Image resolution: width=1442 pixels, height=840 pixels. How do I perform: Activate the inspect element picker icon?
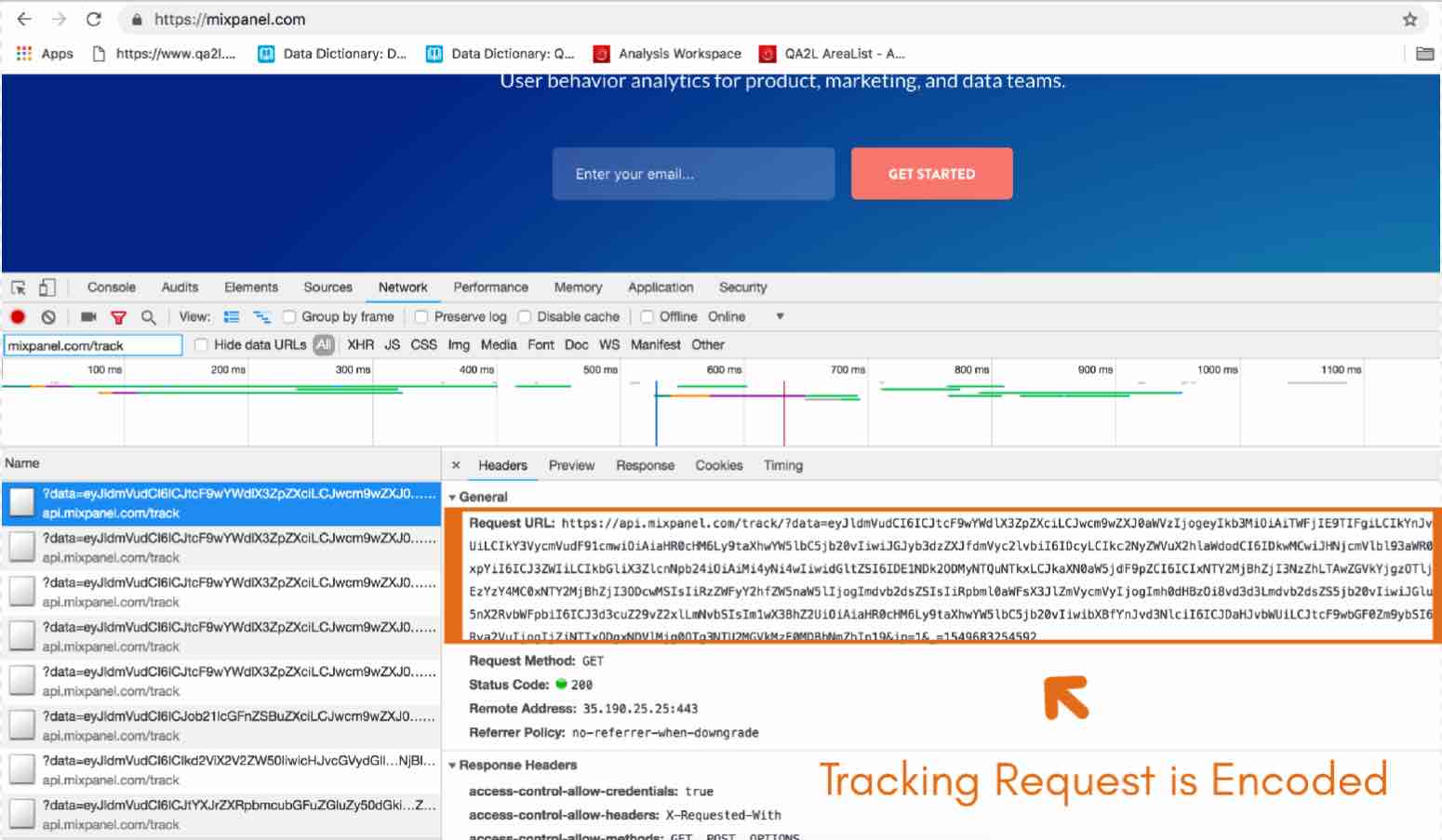pyautogui.click(x=19, y=287)
